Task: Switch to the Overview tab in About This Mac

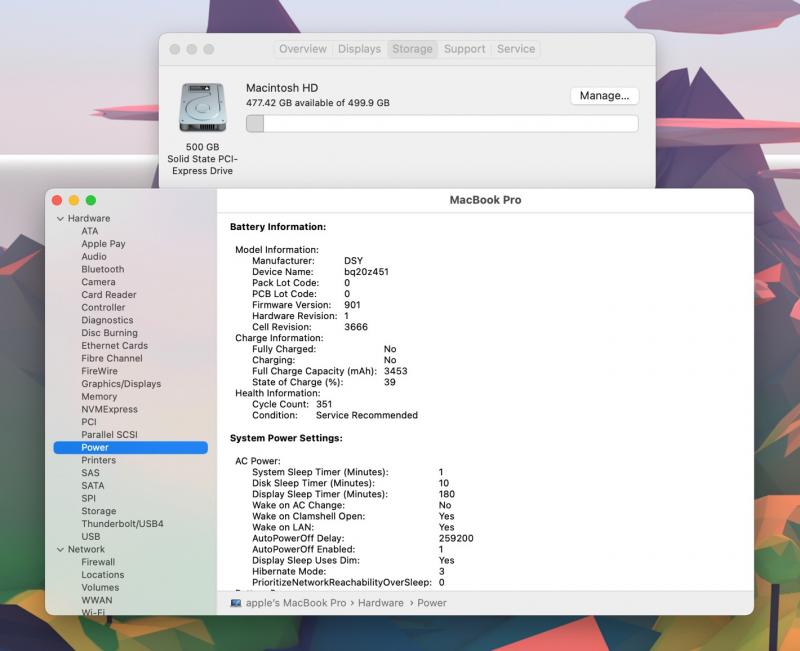Action: [x=303, y=49]
